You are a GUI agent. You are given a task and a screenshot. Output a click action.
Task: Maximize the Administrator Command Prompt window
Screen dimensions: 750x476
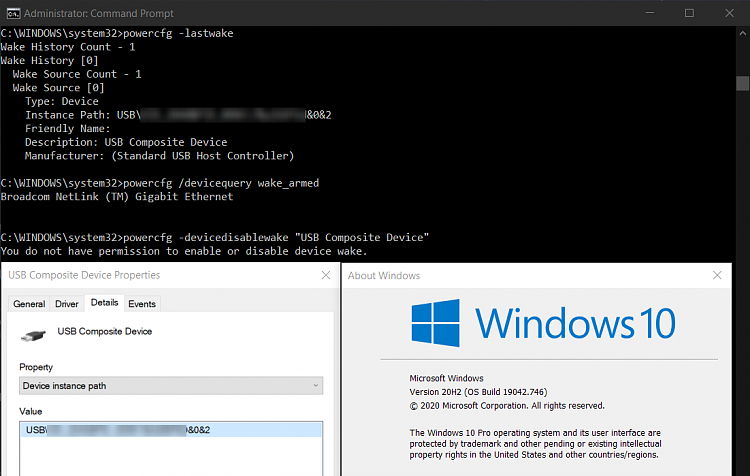coord(689,13)
